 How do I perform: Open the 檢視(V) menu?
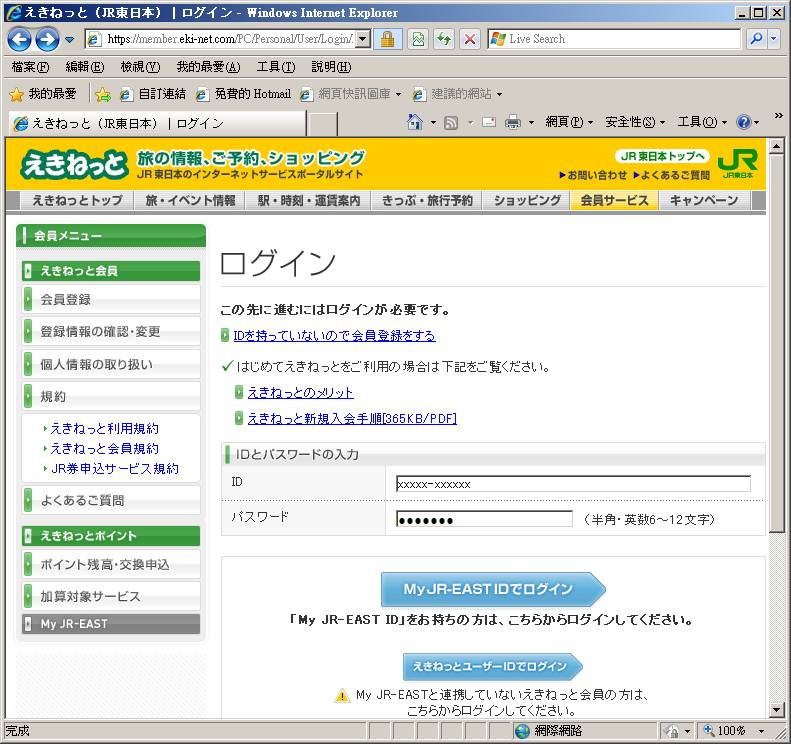click(140, 67)
